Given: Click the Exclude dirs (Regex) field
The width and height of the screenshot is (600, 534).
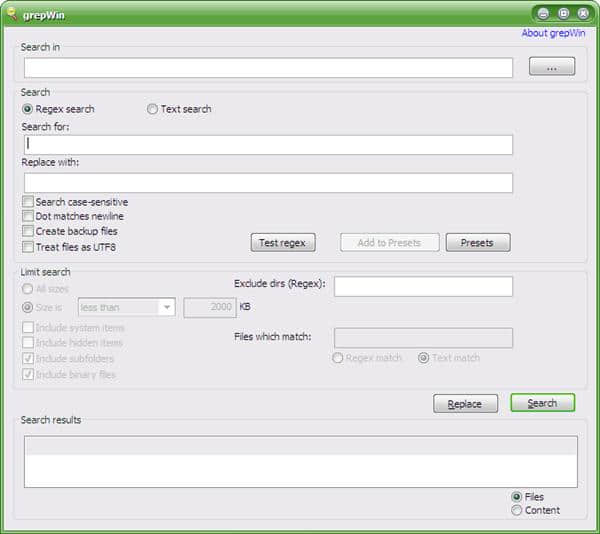Looking at the screenshot, I should 423,287.
